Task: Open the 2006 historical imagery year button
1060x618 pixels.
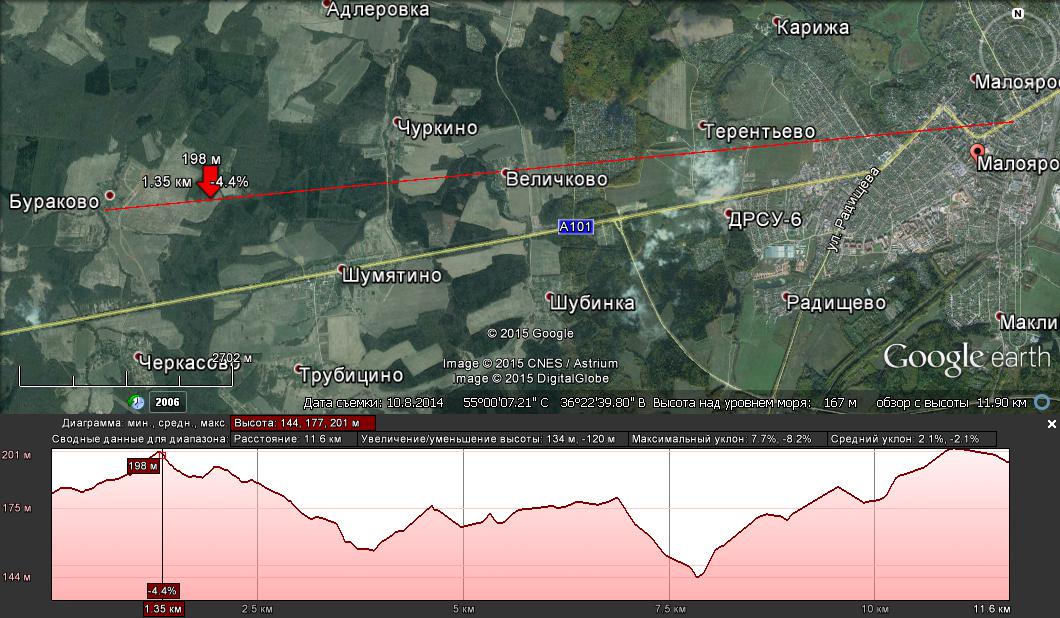Action: [x=167, y=402]
